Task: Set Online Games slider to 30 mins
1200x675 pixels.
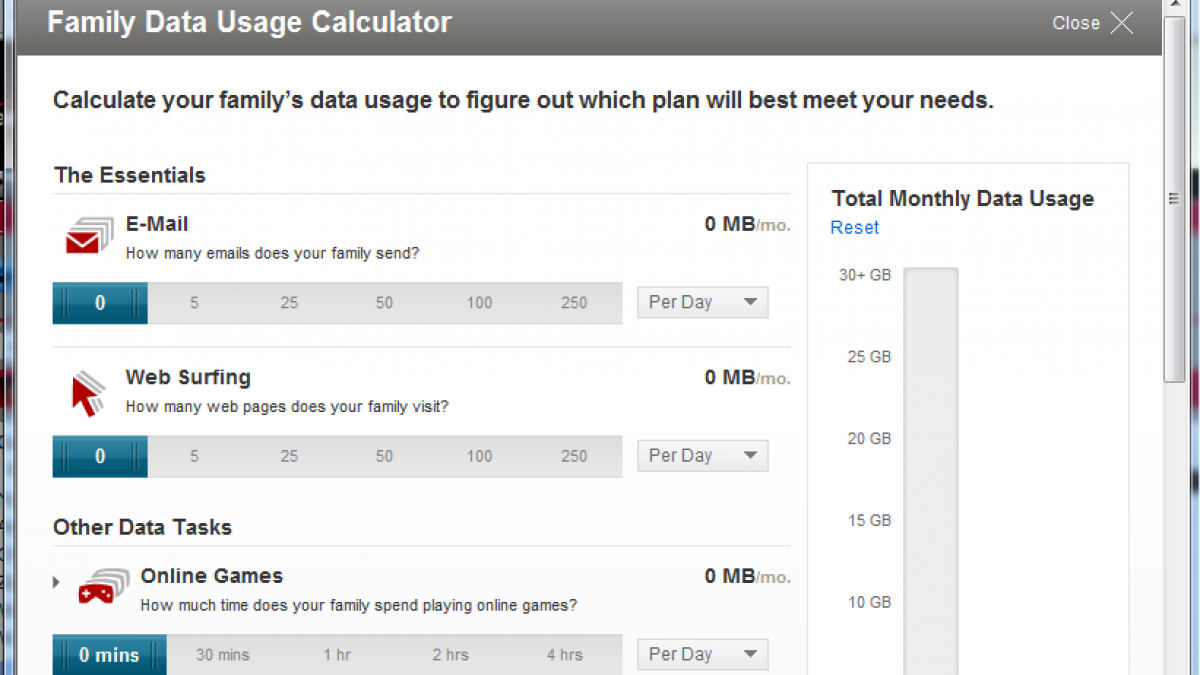Action: click(x=222, y=655)
